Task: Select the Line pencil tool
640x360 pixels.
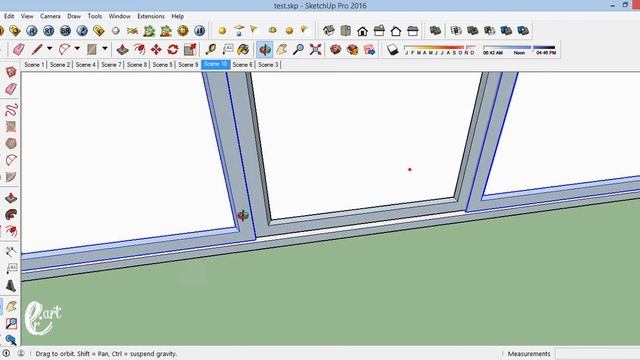Action: [x=37, y=49]
